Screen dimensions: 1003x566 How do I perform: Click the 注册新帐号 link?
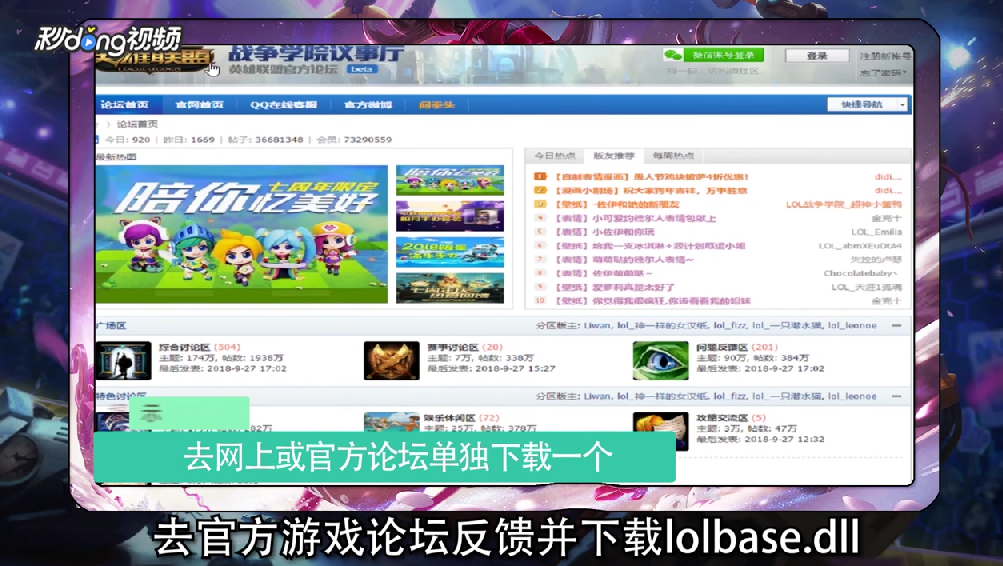[885, 56]
